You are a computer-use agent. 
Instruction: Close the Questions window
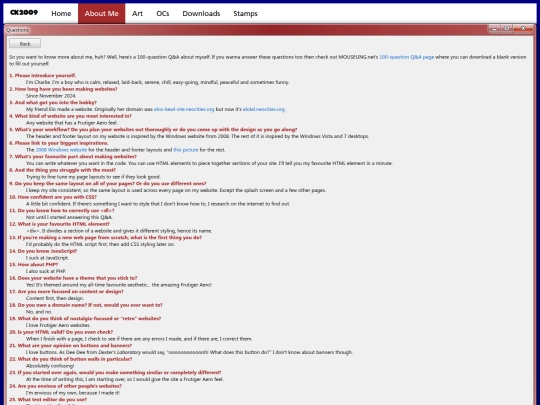[x=523, y=29]
